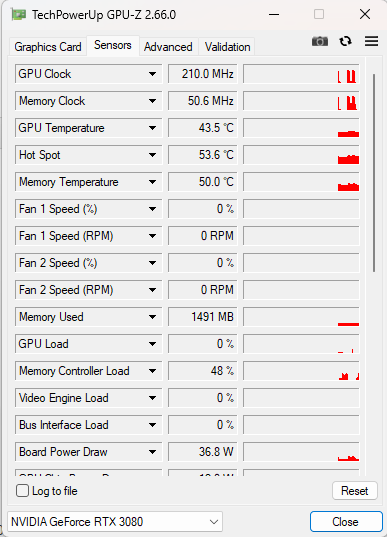The width and height of the screenshot is (387, 537).
Task: Click the GPU-Z app icon in title bar
Action: (18, 14)
